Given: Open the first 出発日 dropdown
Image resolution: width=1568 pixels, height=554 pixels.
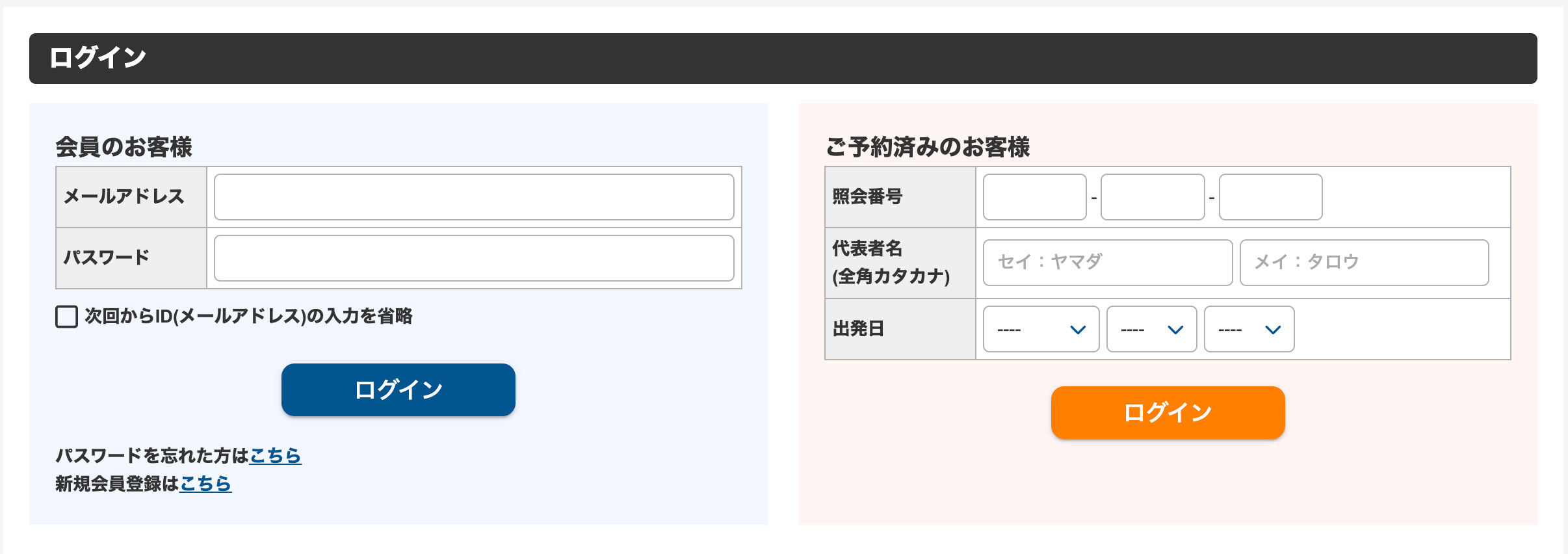Looking at the screenshot, I should click(1039, 329).
